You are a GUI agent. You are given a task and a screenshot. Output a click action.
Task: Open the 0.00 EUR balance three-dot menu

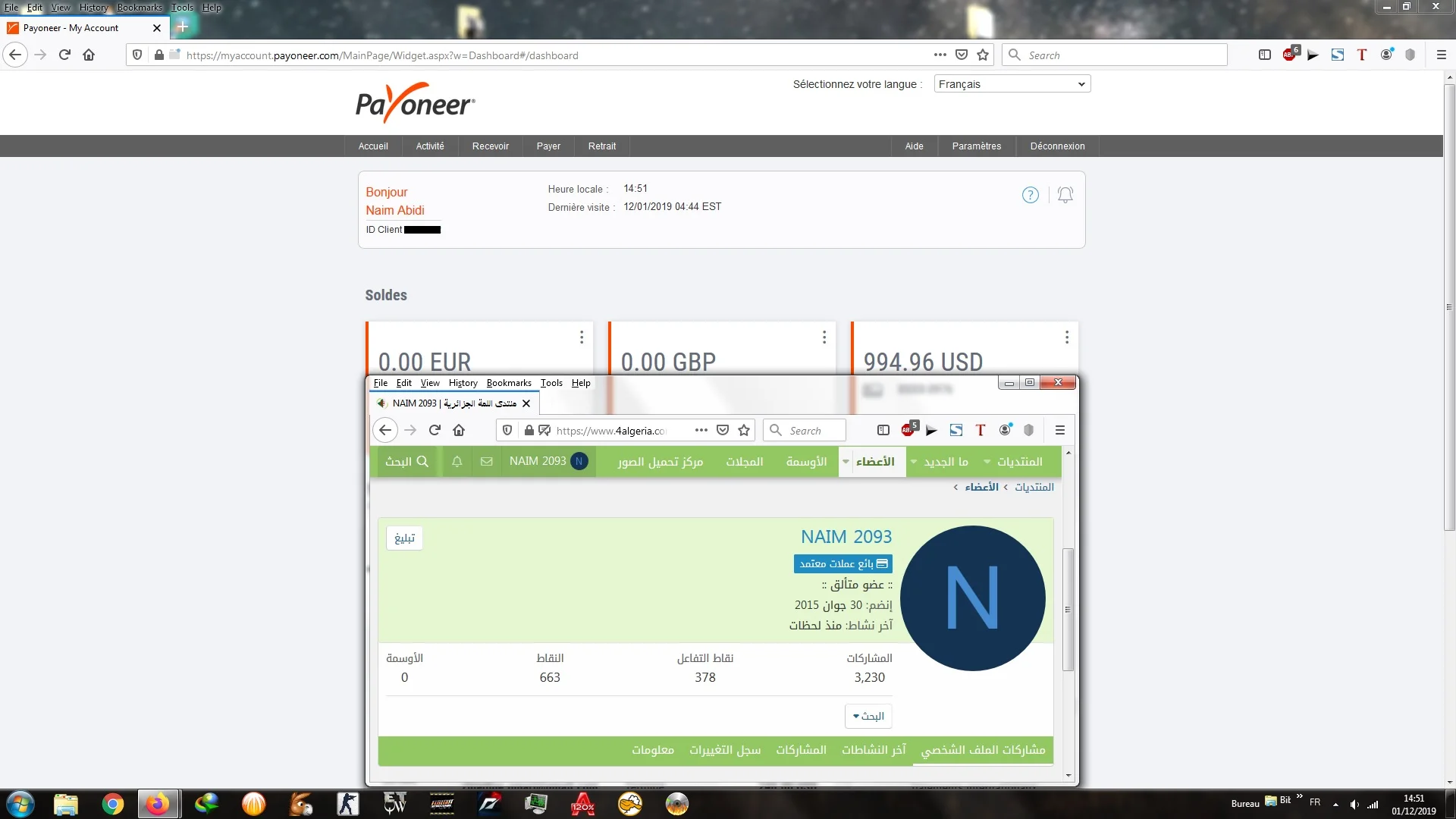581,337
